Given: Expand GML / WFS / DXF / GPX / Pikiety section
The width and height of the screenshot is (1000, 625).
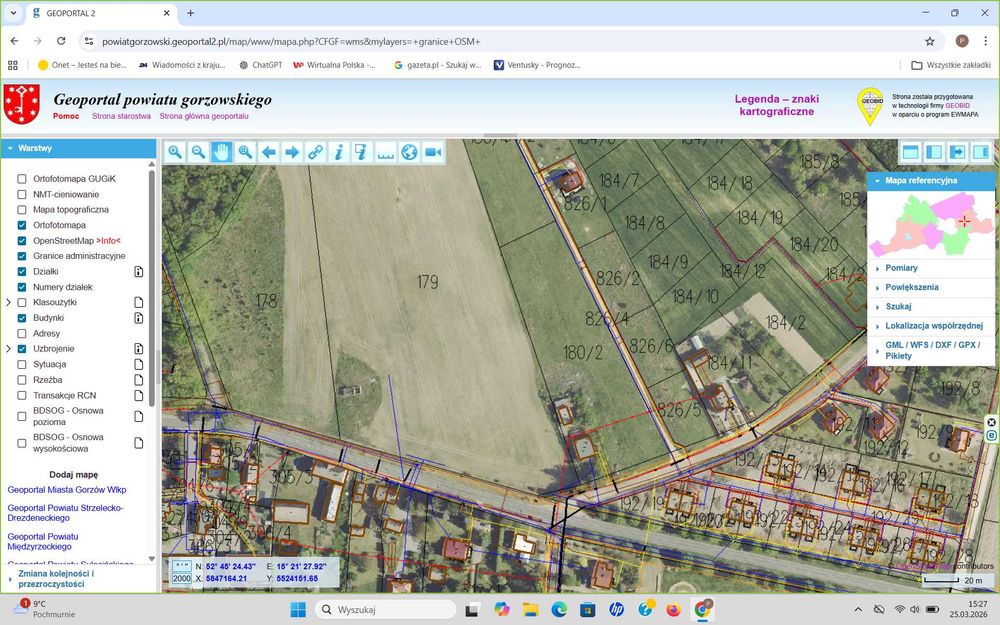Looking at the screenshot, I should [x=932, y=350].
